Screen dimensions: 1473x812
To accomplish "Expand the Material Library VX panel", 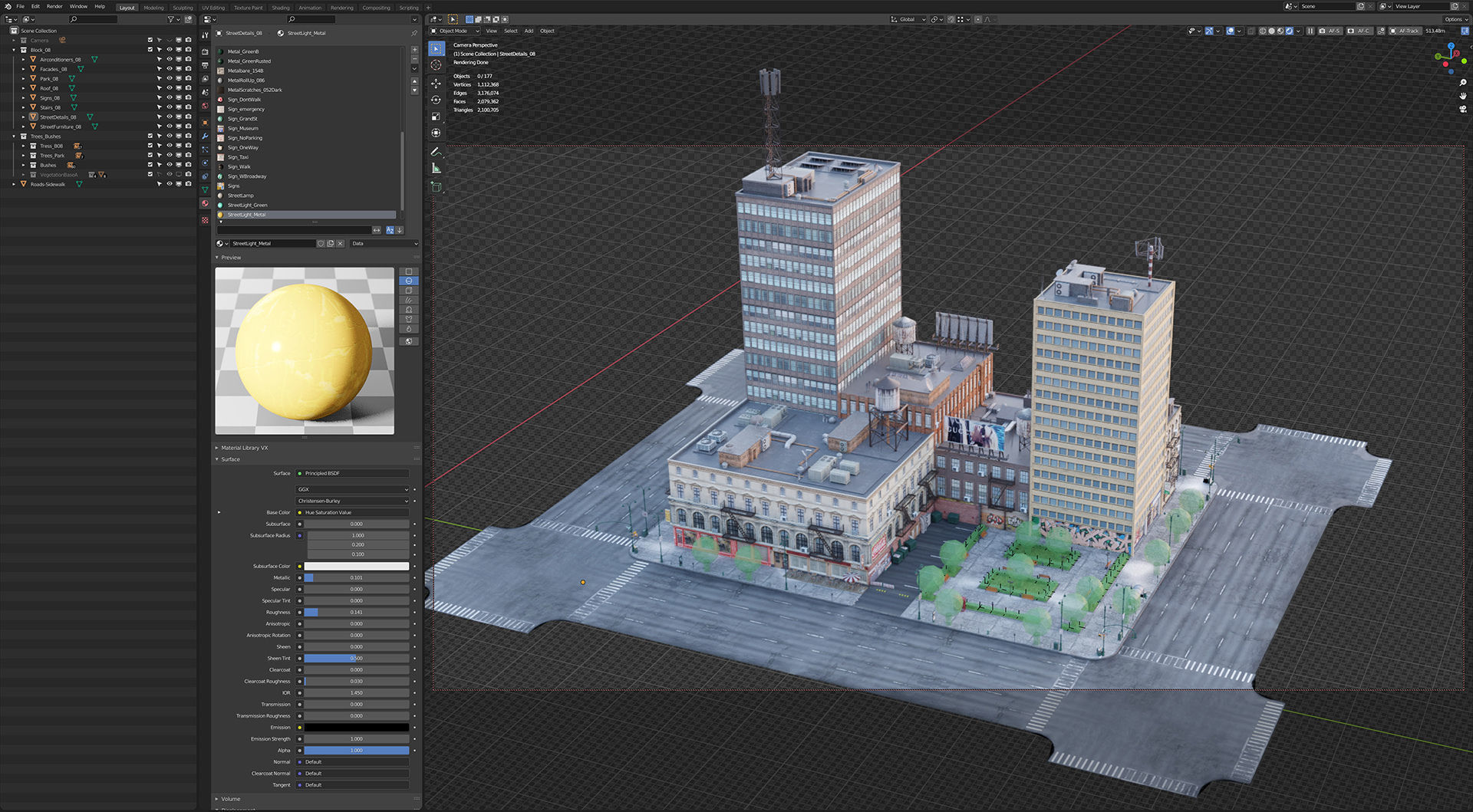I will point(244,448).
